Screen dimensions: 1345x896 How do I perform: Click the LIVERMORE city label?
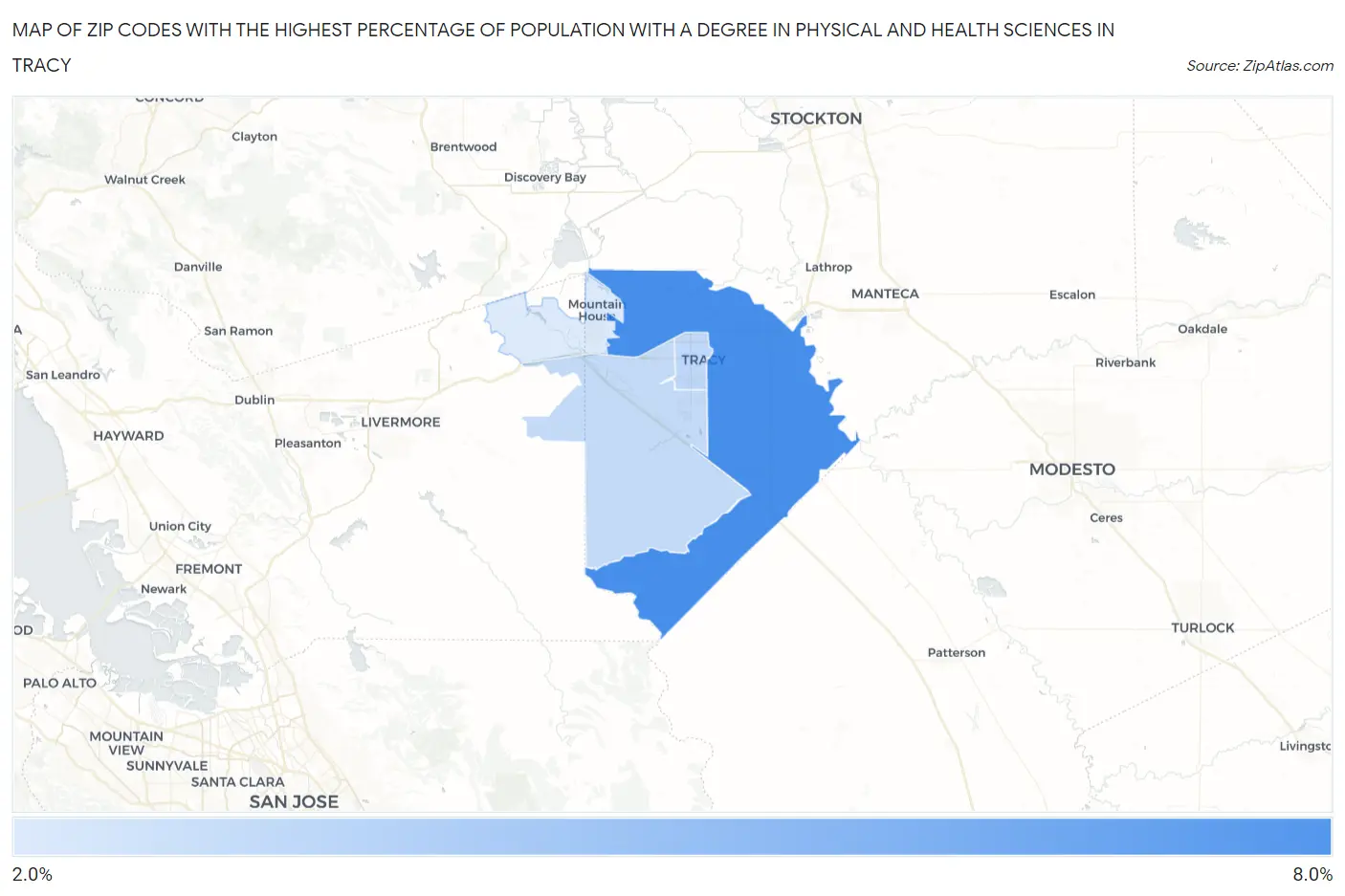[401, 422]
